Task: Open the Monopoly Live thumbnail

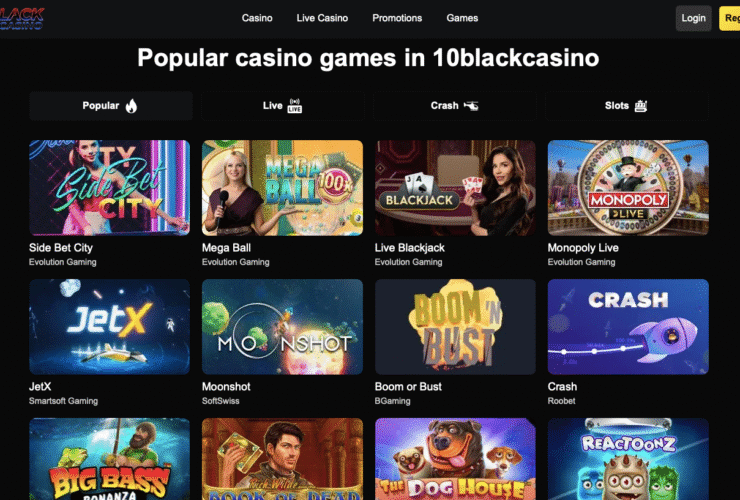Action: [628, 187]
